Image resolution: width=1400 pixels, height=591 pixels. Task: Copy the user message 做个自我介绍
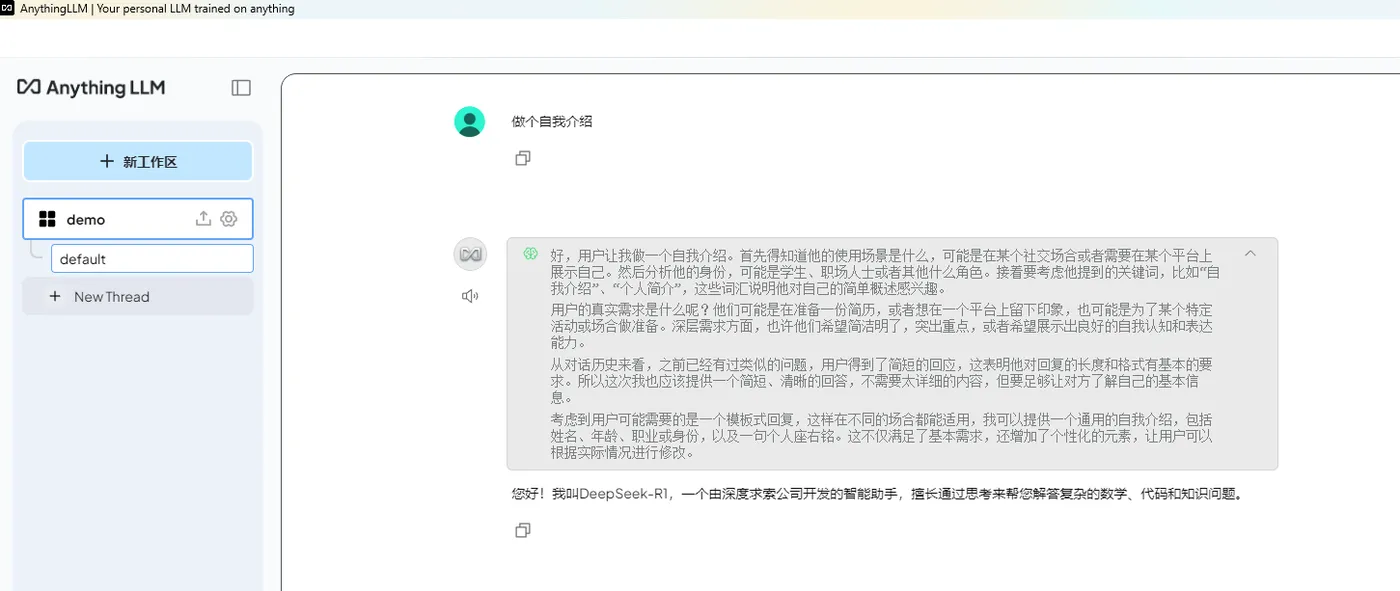pyautogui.click(x=522, y=158)
